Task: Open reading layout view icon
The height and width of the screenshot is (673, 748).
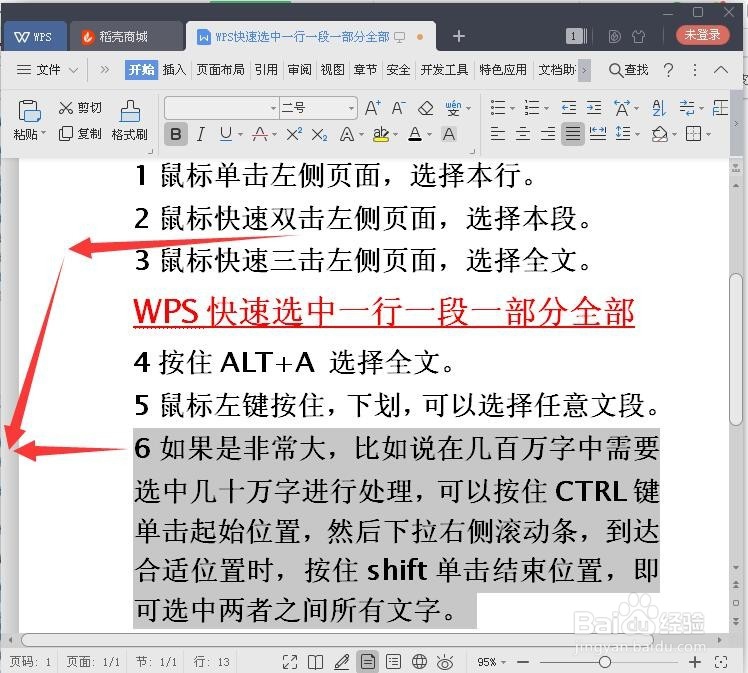Action: pos(315,662)
